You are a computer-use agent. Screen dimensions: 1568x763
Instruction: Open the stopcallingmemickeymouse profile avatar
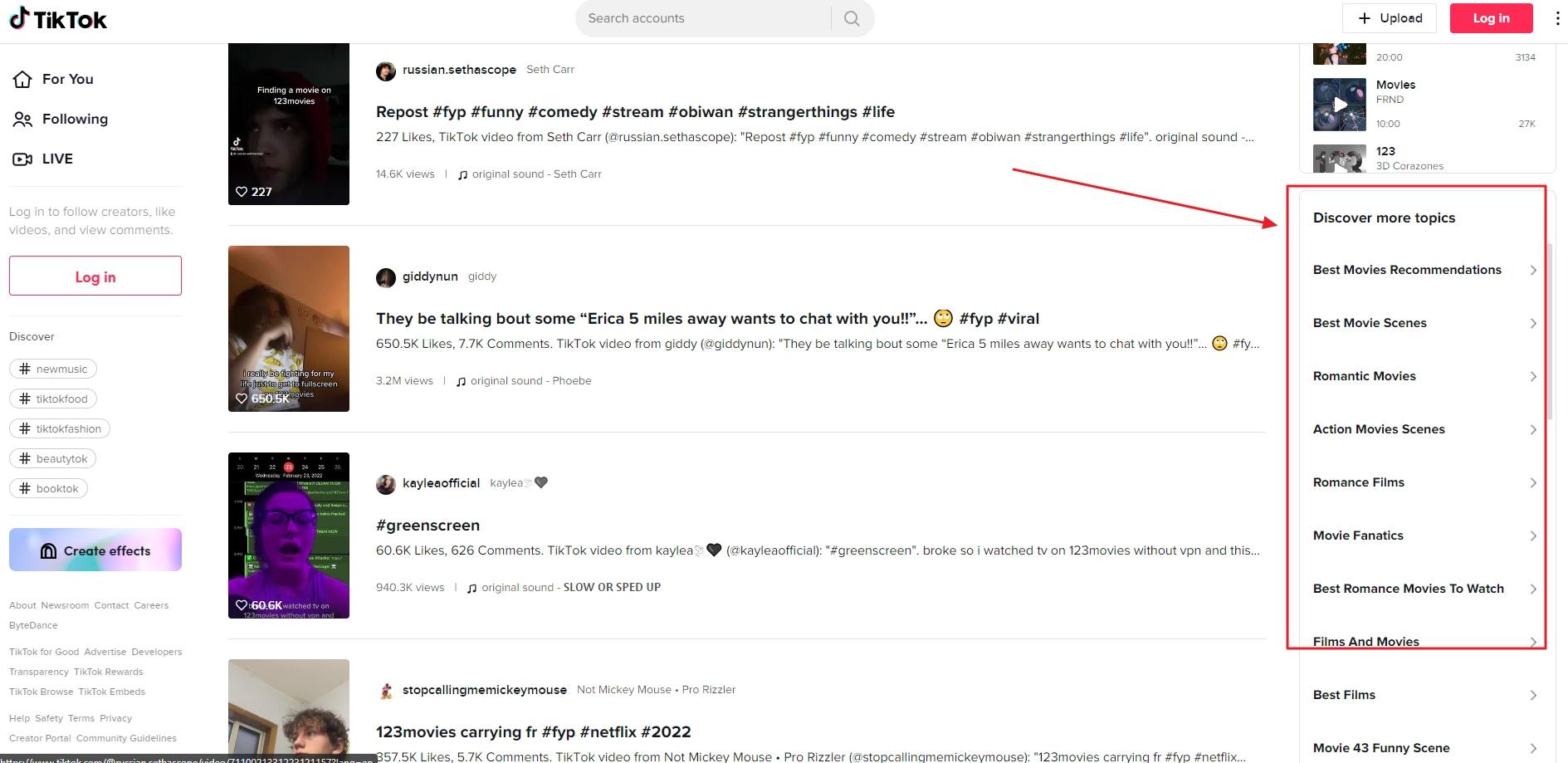pyautogui.click(x=386, y=691)
